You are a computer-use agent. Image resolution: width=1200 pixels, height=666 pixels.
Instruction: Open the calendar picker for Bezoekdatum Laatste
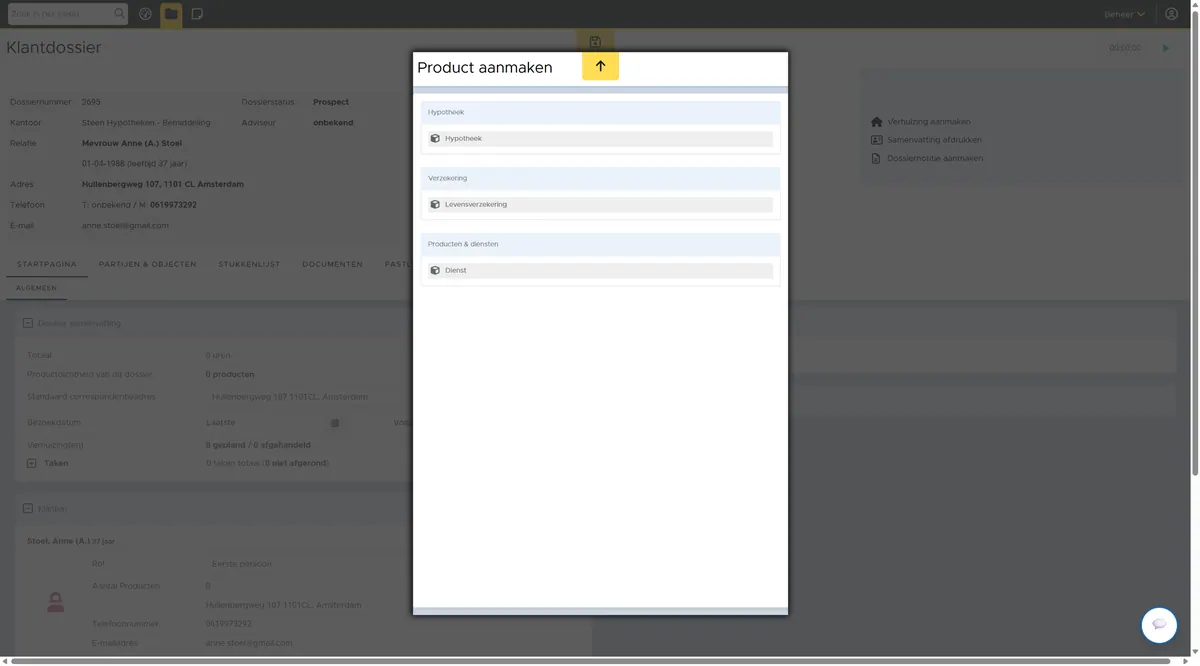coord(335,423)
